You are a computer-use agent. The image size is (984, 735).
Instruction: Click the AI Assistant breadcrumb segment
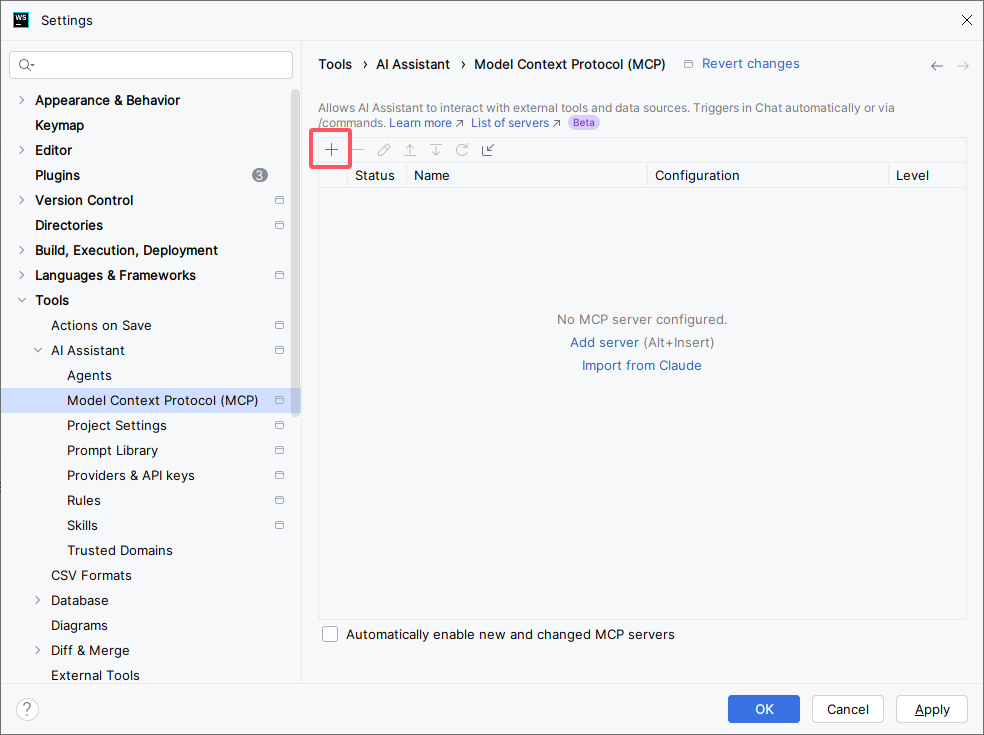tap(413, 64)
